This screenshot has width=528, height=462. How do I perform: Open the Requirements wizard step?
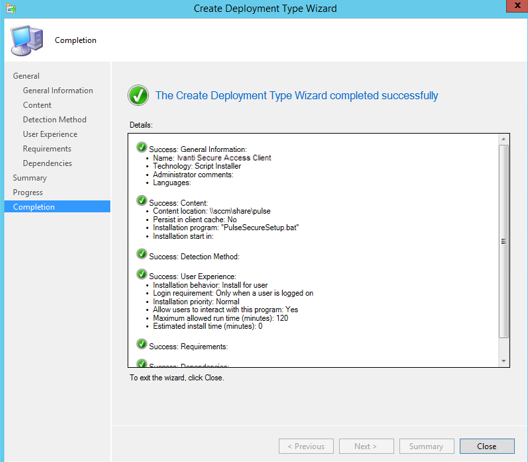coord(47,149)
